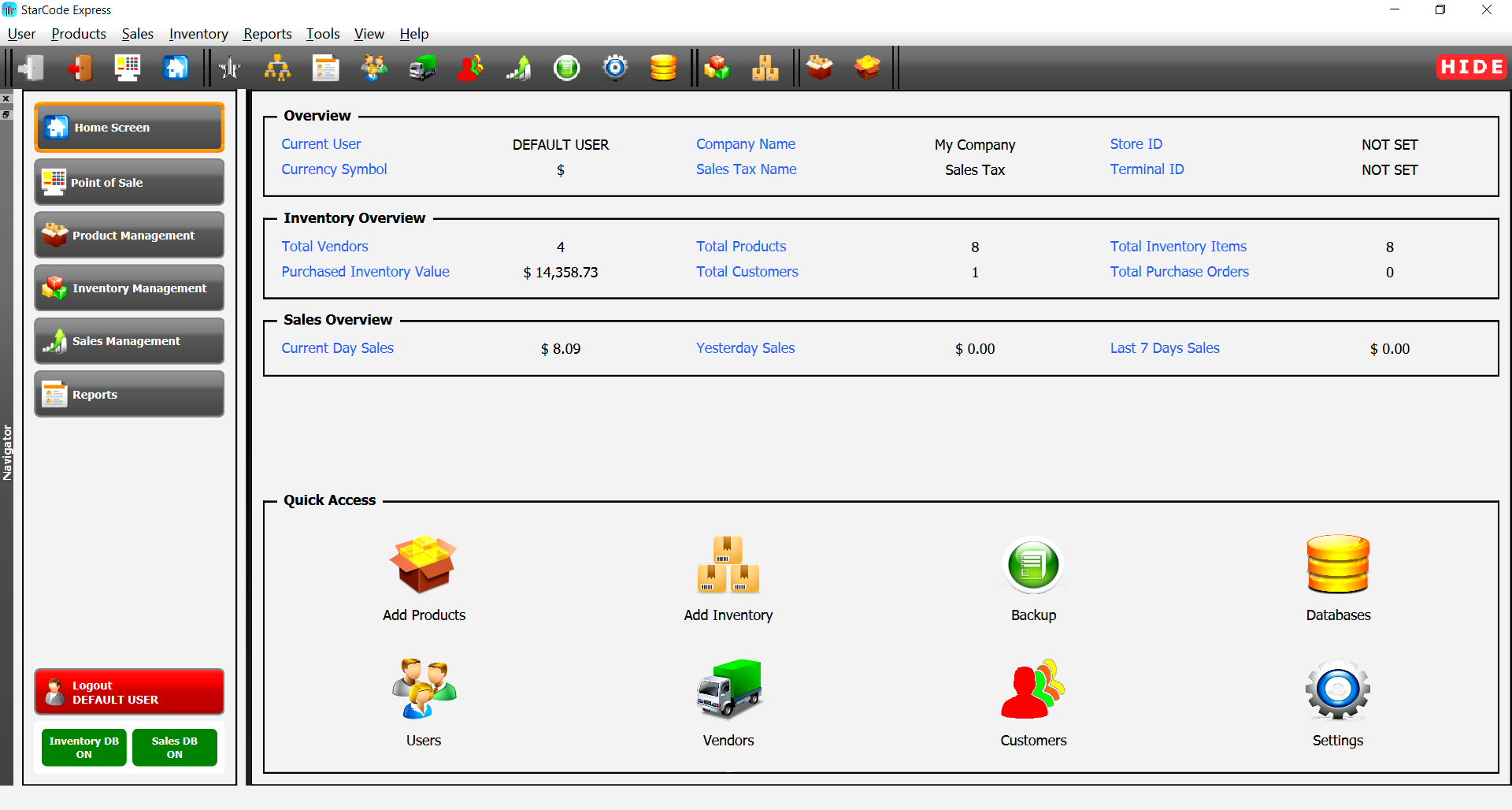The width and height of the screenshot is (1512, 810).
Task: Toggle the Inventory DB ON button
Action: [84, 747]
